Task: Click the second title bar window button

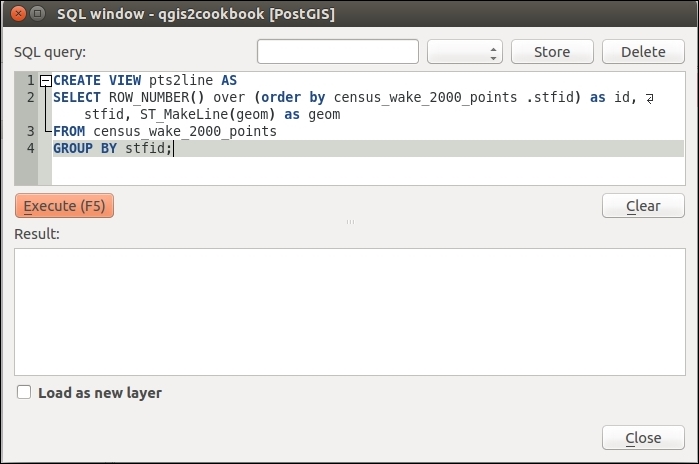Action: click(x=36, y=14)
